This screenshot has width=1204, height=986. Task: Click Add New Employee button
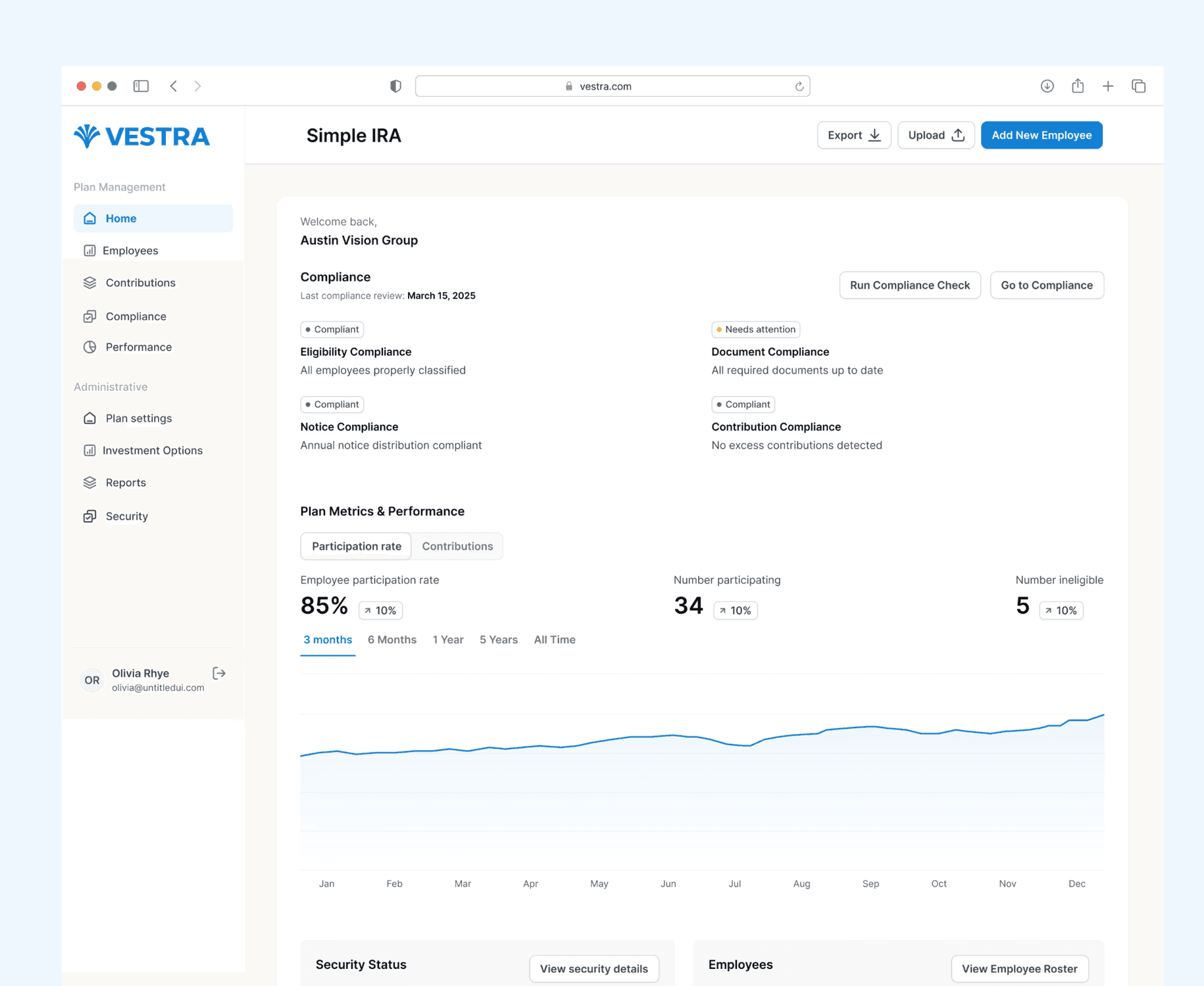pyautogui.click(x=1041, y=136)
